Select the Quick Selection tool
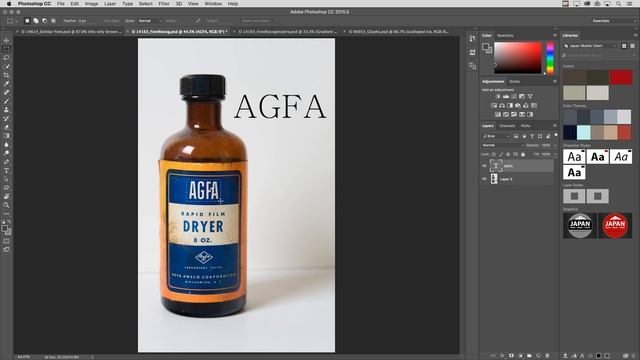Viewport: 640px width, 360px height. (7, 67)
